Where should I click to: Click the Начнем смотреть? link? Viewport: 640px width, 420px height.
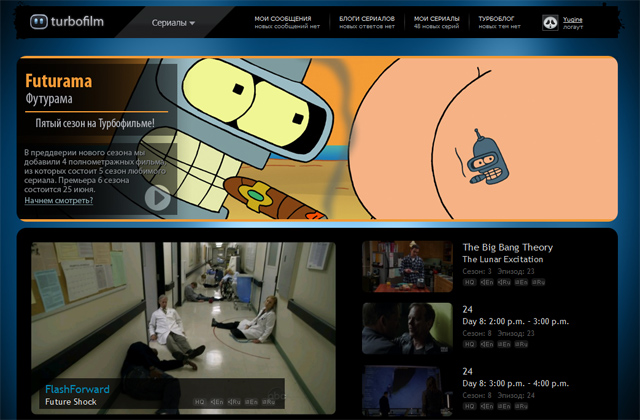(x=59, y=200)
